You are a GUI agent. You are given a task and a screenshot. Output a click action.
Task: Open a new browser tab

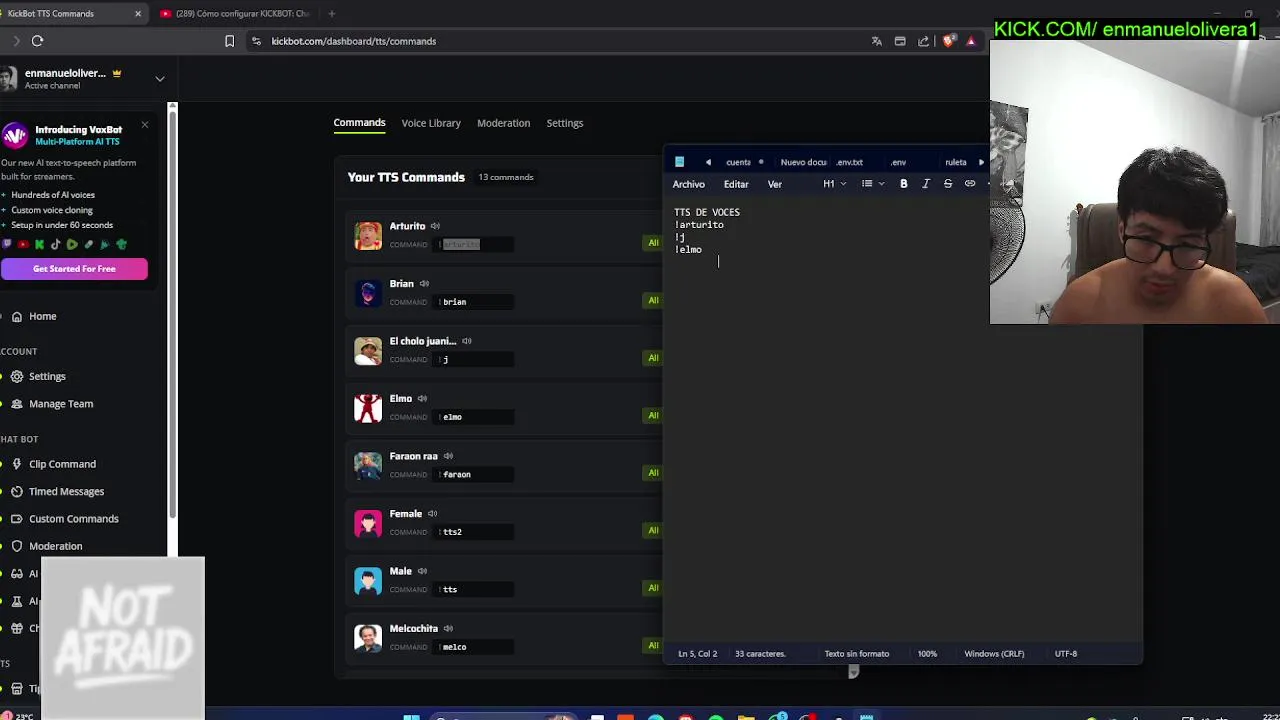click(x=331, y=14)
